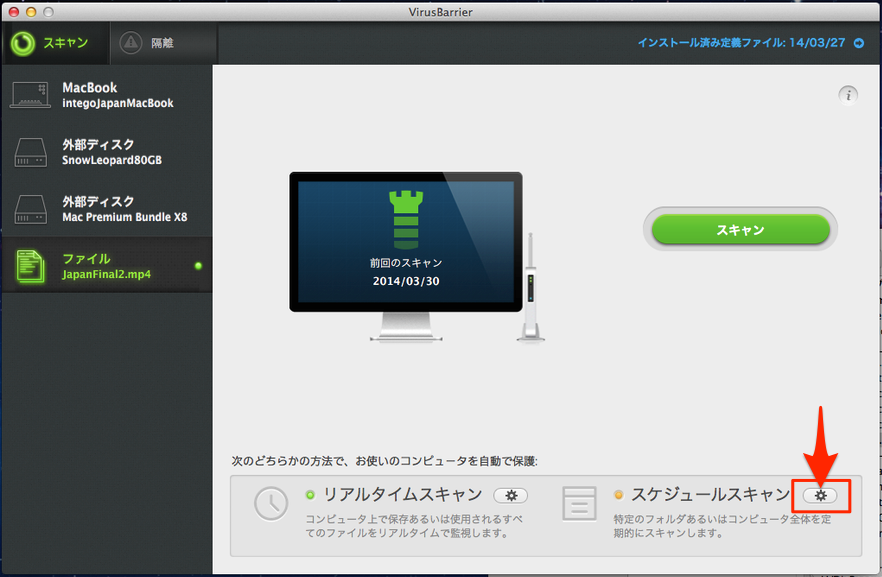Screen dimensions: 882x577
Task: Open リアルタイムスキャン gear settings
Action: 511,495
